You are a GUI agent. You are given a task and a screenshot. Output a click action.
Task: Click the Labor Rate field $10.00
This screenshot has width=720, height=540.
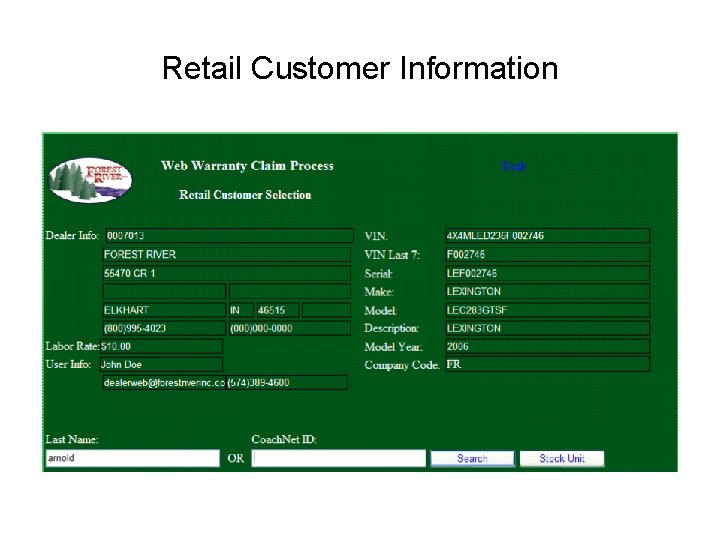click(x=161, y=346)
